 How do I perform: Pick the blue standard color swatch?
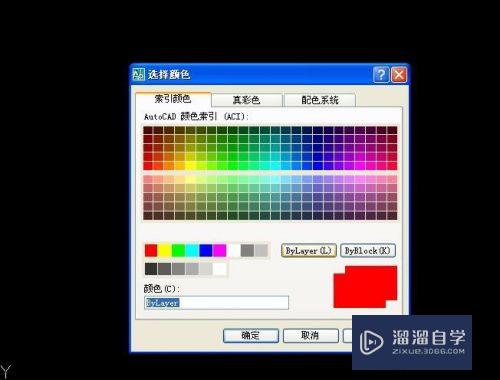click(206, 250)
